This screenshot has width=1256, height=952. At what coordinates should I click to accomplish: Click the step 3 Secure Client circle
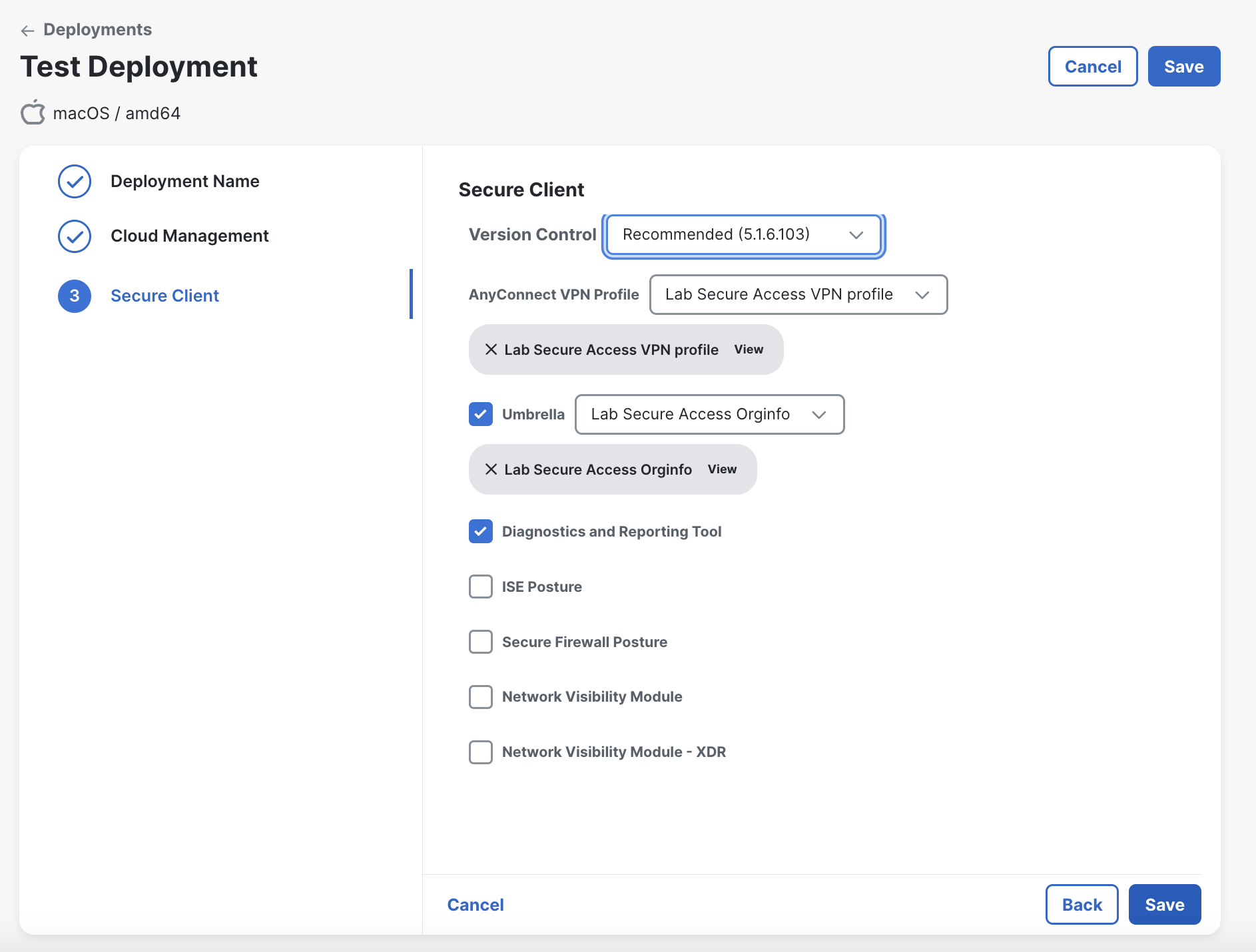(75, 296)
